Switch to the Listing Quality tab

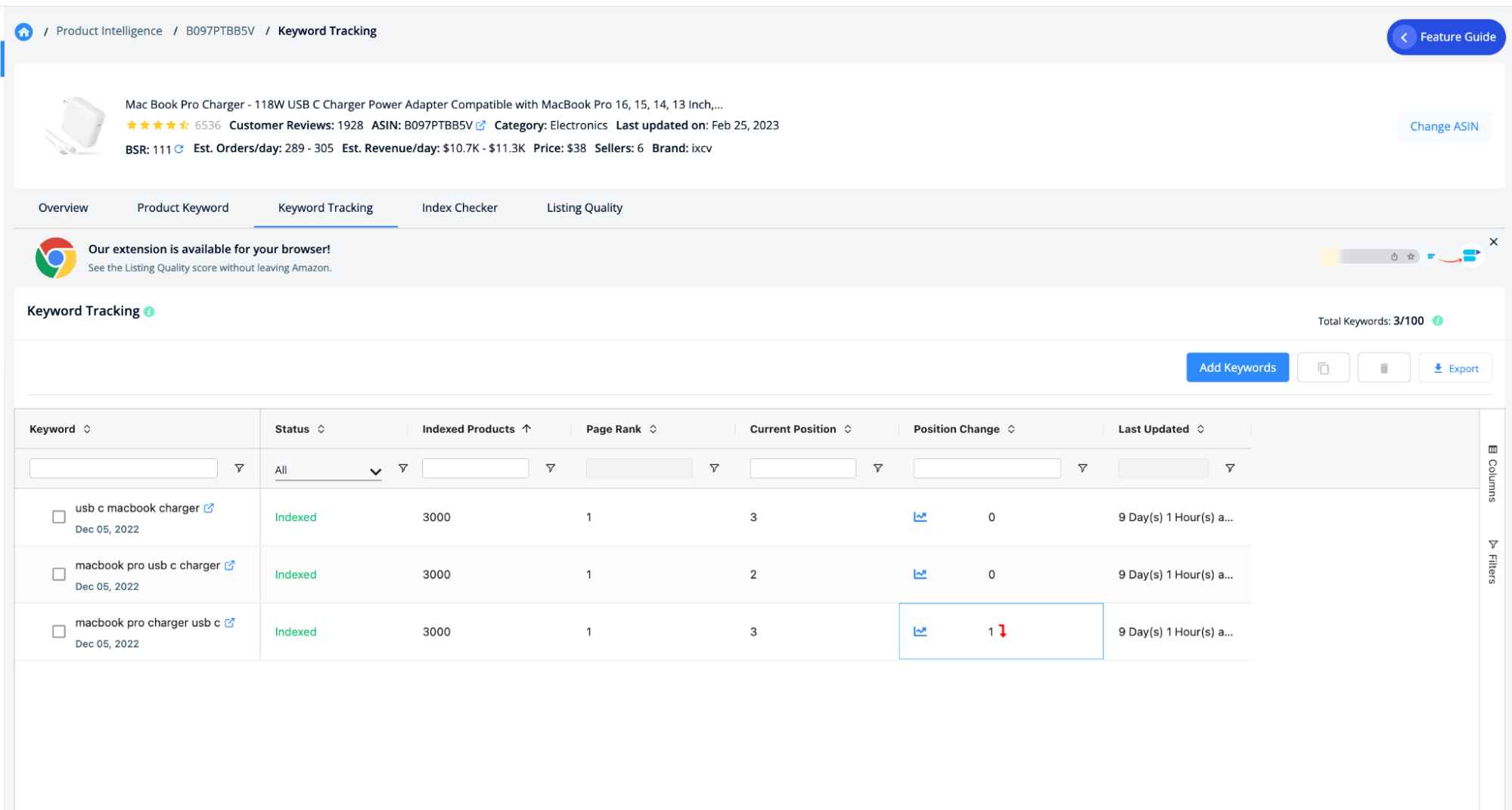tap(585, 208)
